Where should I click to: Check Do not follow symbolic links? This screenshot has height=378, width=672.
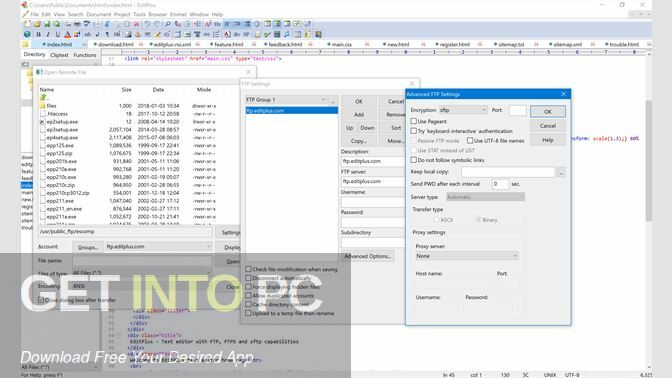pyautogui.click(x=414, y=160)
